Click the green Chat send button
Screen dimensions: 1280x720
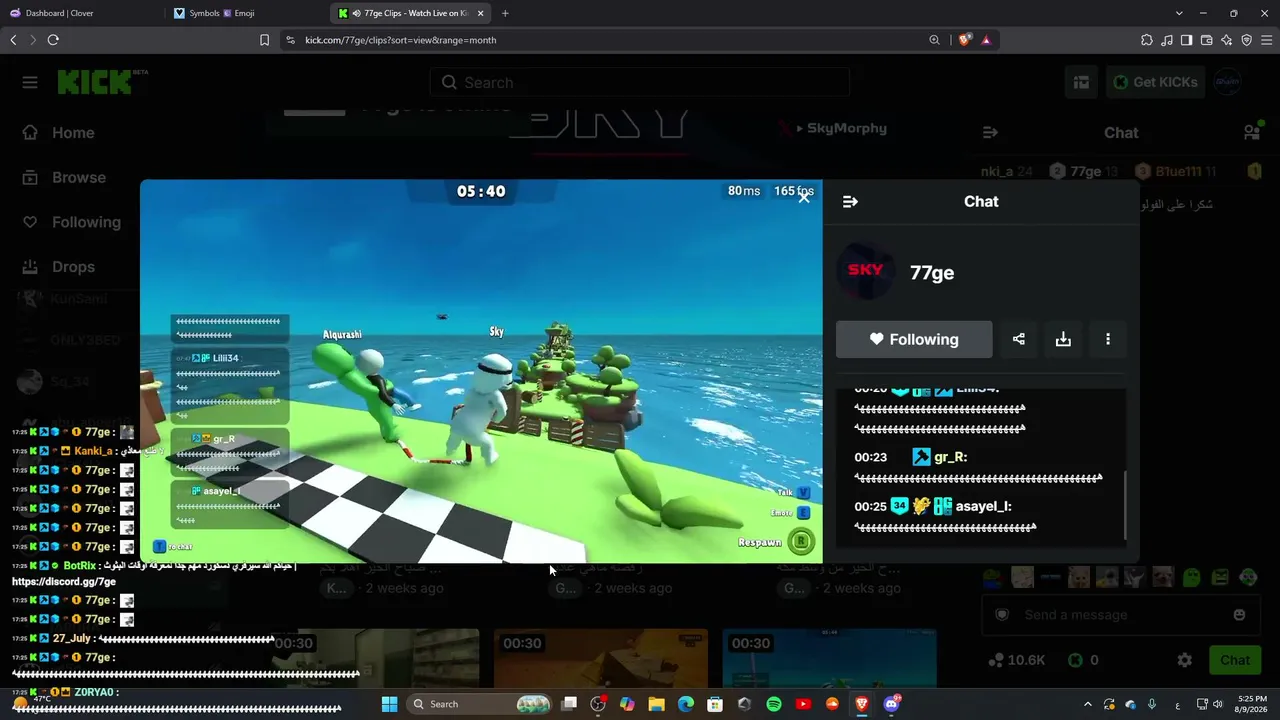coord(1235,660)
